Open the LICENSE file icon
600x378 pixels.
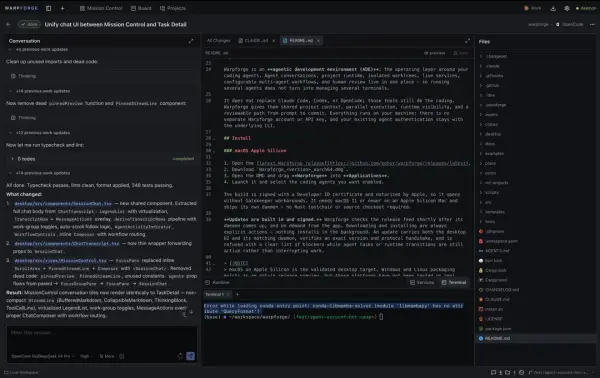click(x=481, y=319)
